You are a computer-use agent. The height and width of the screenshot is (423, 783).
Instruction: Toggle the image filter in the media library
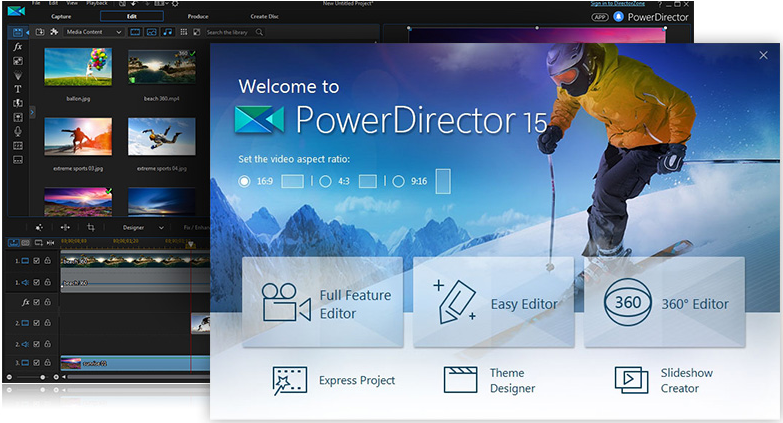tap(151, 32)
